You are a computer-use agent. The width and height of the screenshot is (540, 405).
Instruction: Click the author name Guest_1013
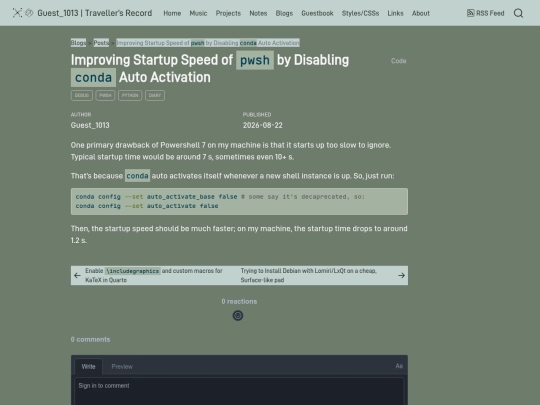pyautogui.click(x=90, y=125)
